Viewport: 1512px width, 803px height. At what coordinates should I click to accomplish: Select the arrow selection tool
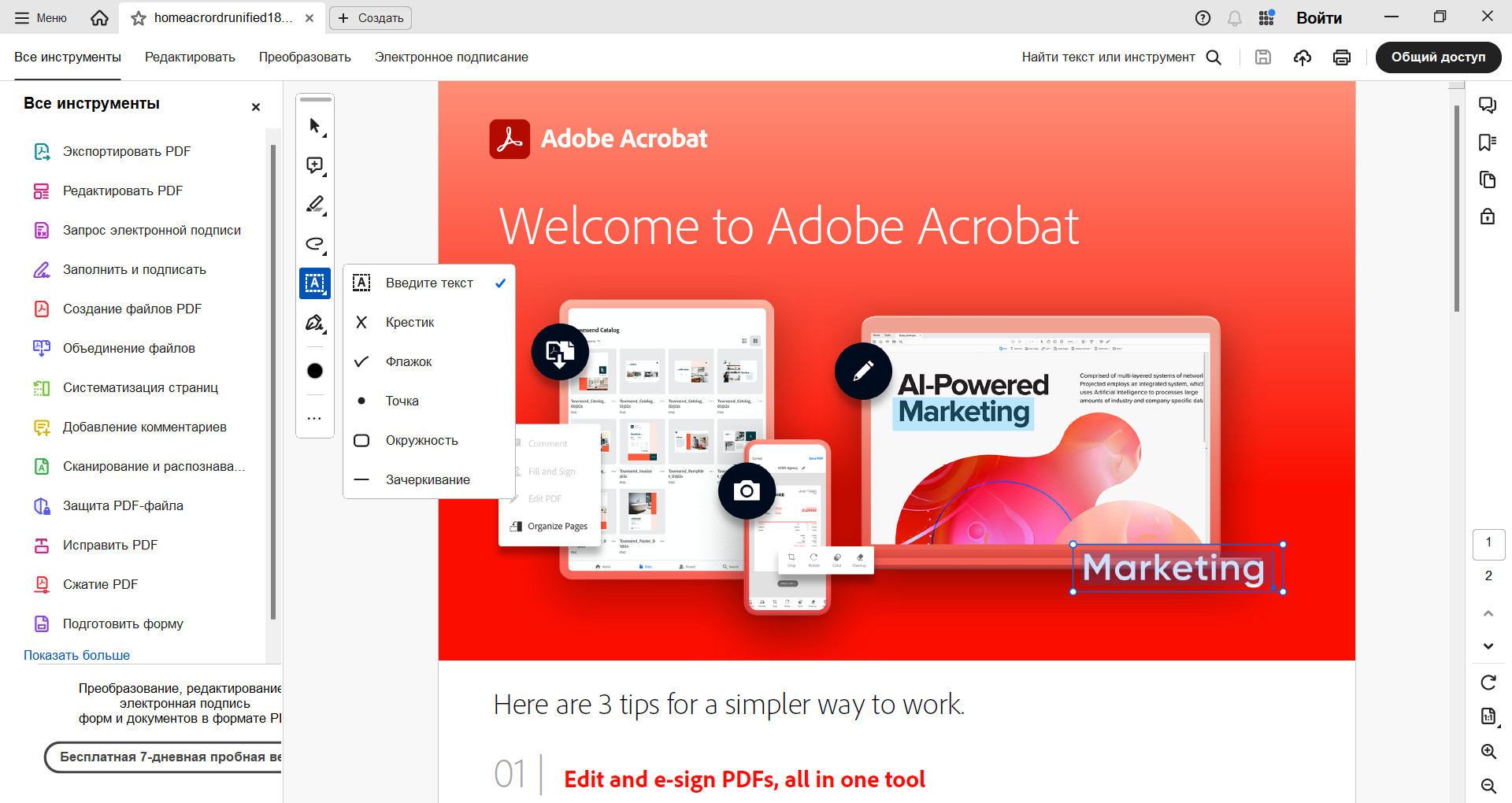pos(315,126)
